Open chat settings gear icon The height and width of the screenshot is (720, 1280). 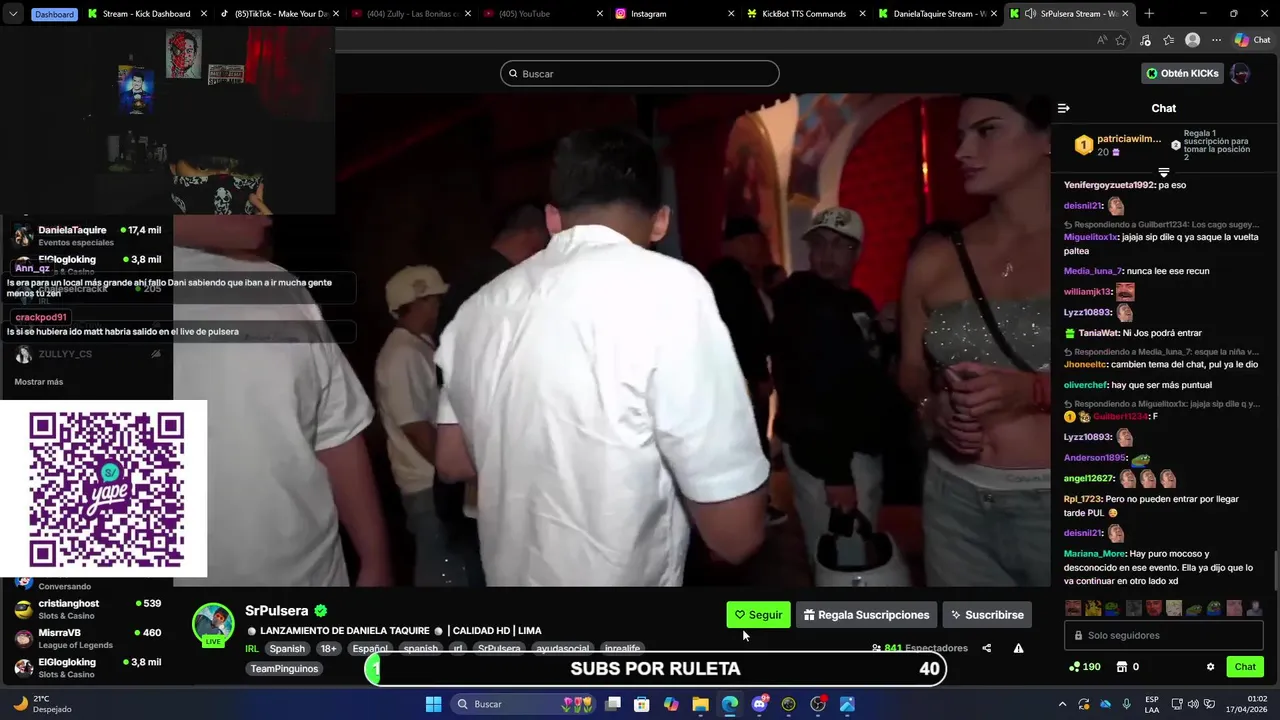(x=1210, y=667)
